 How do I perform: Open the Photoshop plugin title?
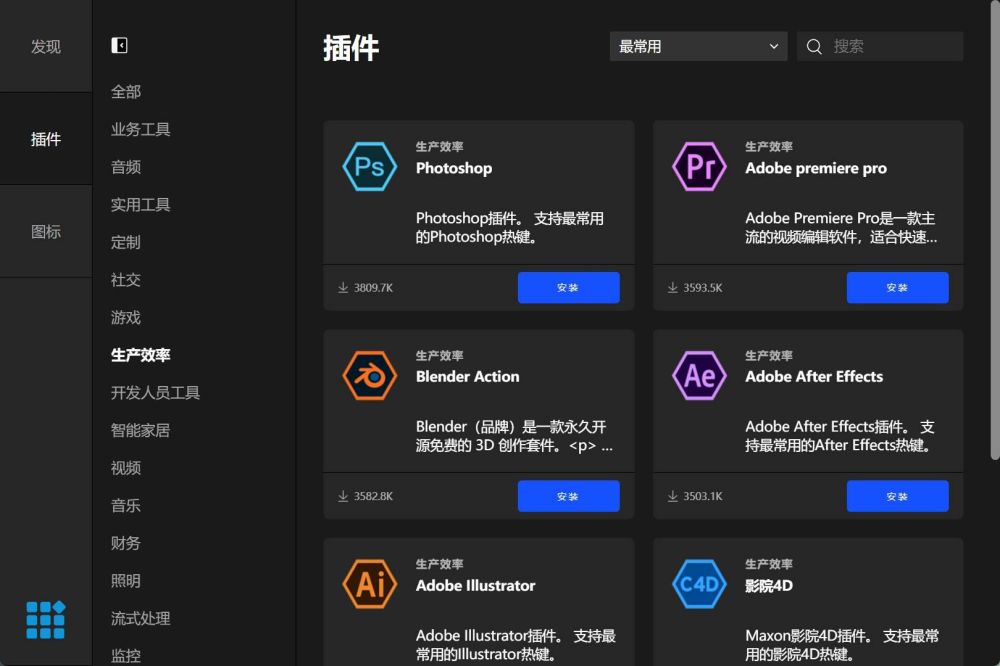coord(454,168)
